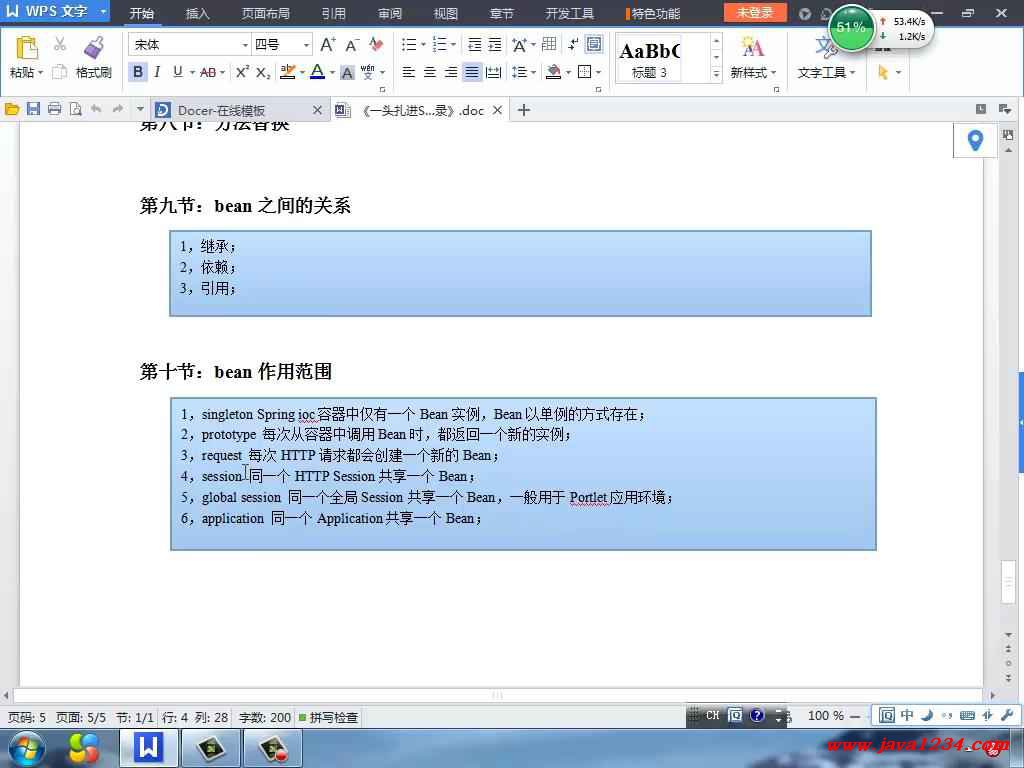Select Align right
Image resolution: width=1024 pixels, height=768 pixels.
(451, 72)
